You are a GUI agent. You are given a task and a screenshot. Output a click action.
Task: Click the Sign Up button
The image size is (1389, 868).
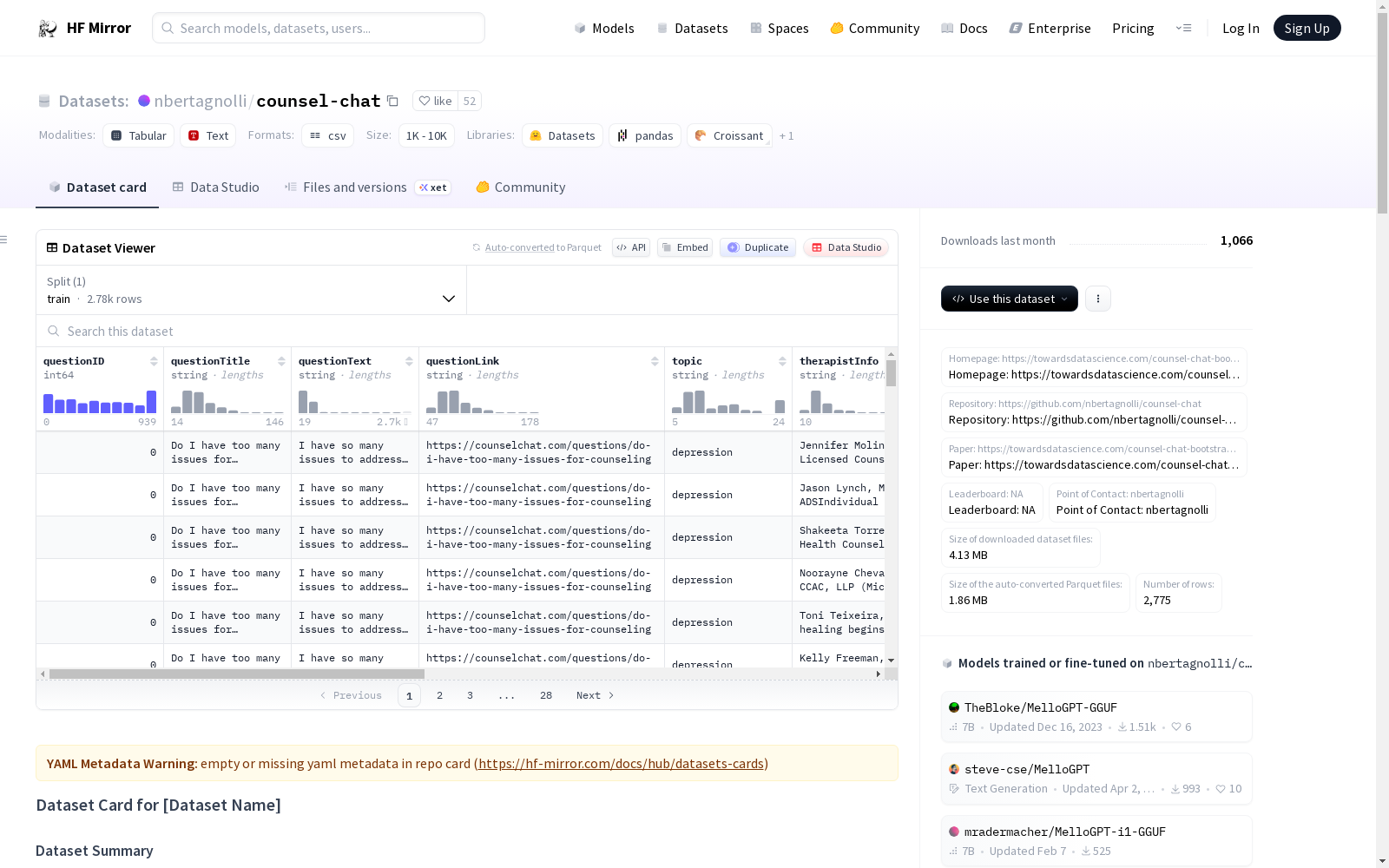pyautogui.click(x=1307, y=28)
